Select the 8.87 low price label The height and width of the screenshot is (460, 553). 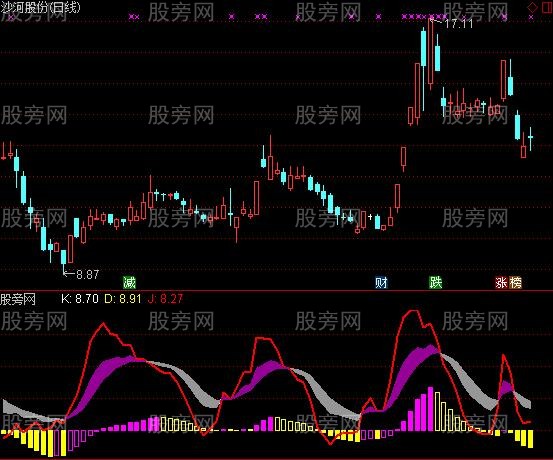click(87, 274)
